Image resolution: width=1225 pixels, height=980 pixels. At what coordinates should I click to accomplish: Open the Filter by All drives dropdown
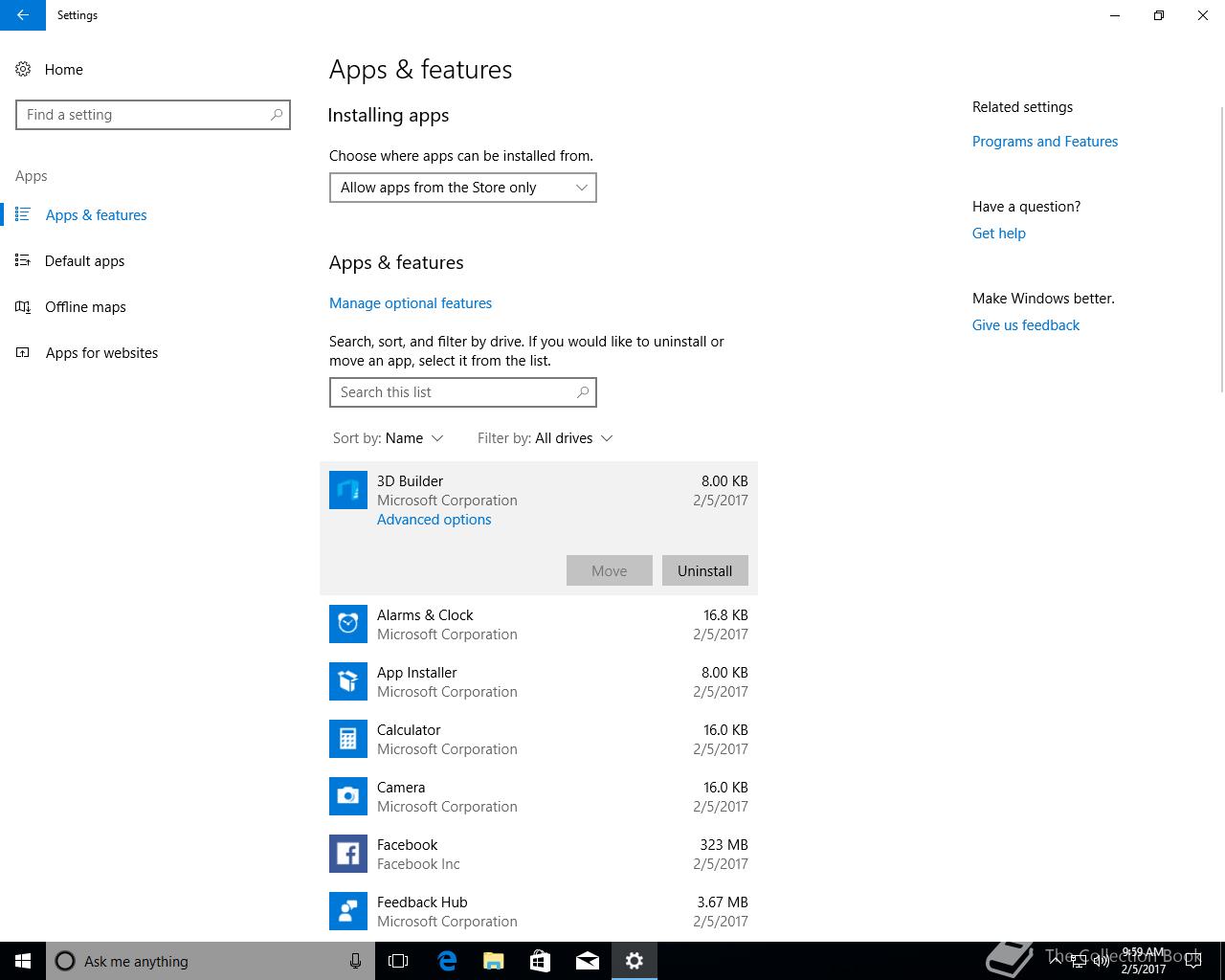546,437
